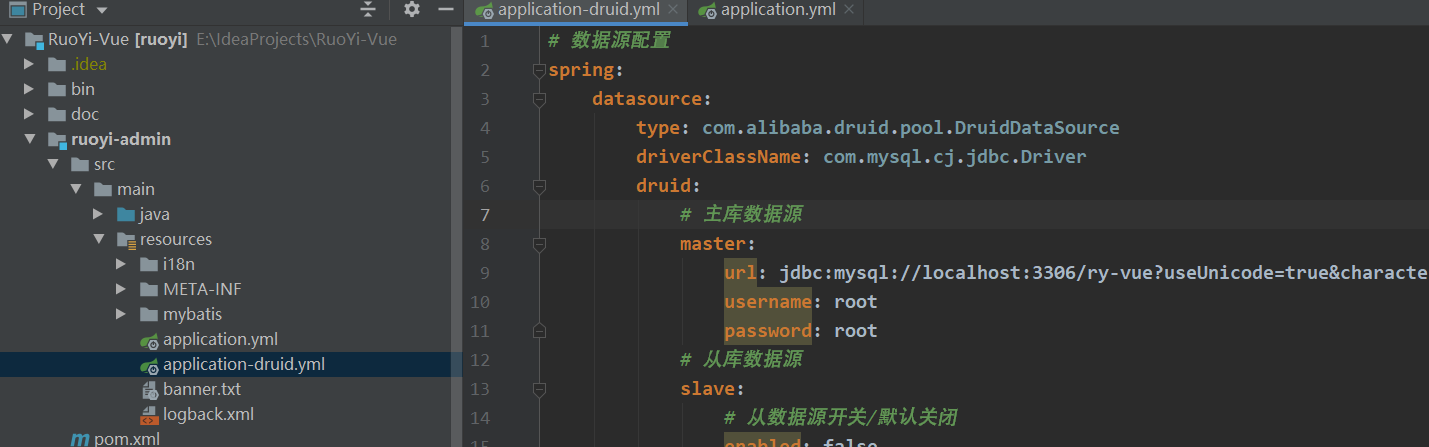Click the ruoyi-admin module folder icon
Screen dimensions: 1429x447
[57, 140]
